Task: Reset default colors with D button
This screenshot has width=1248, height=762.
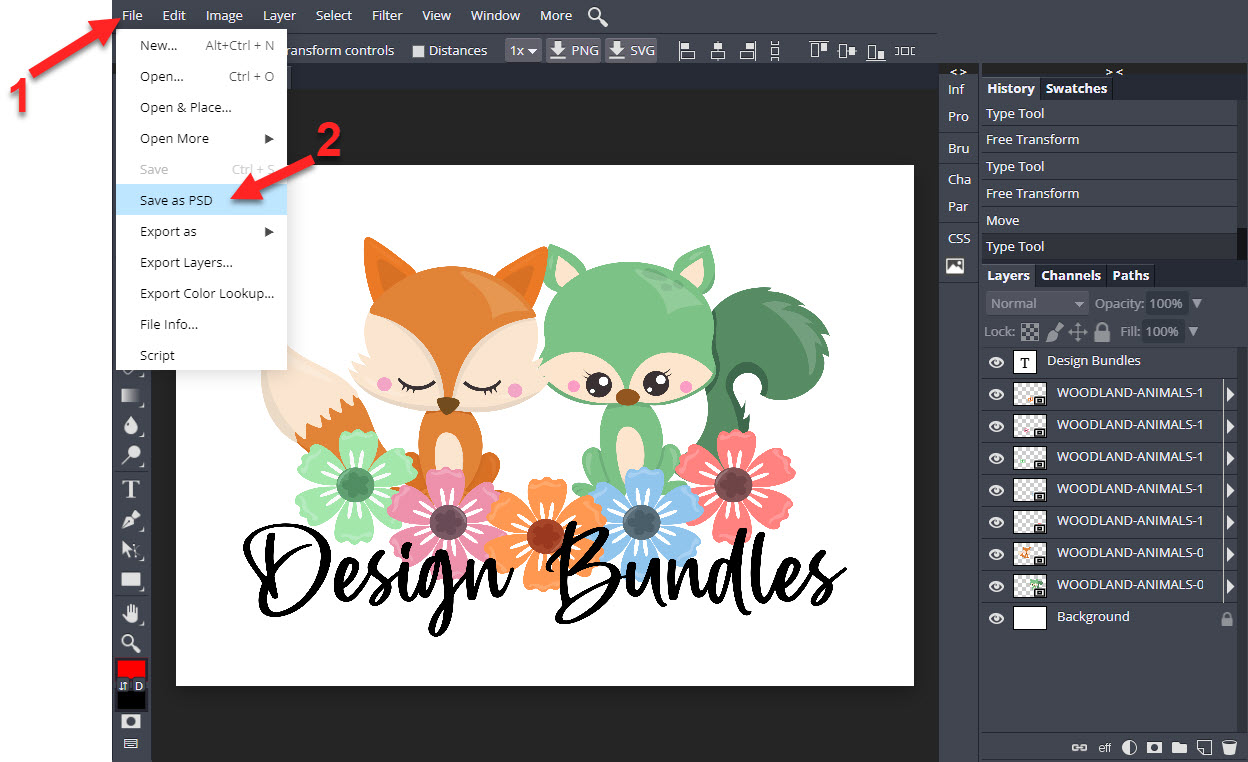Action: point(139,686)
